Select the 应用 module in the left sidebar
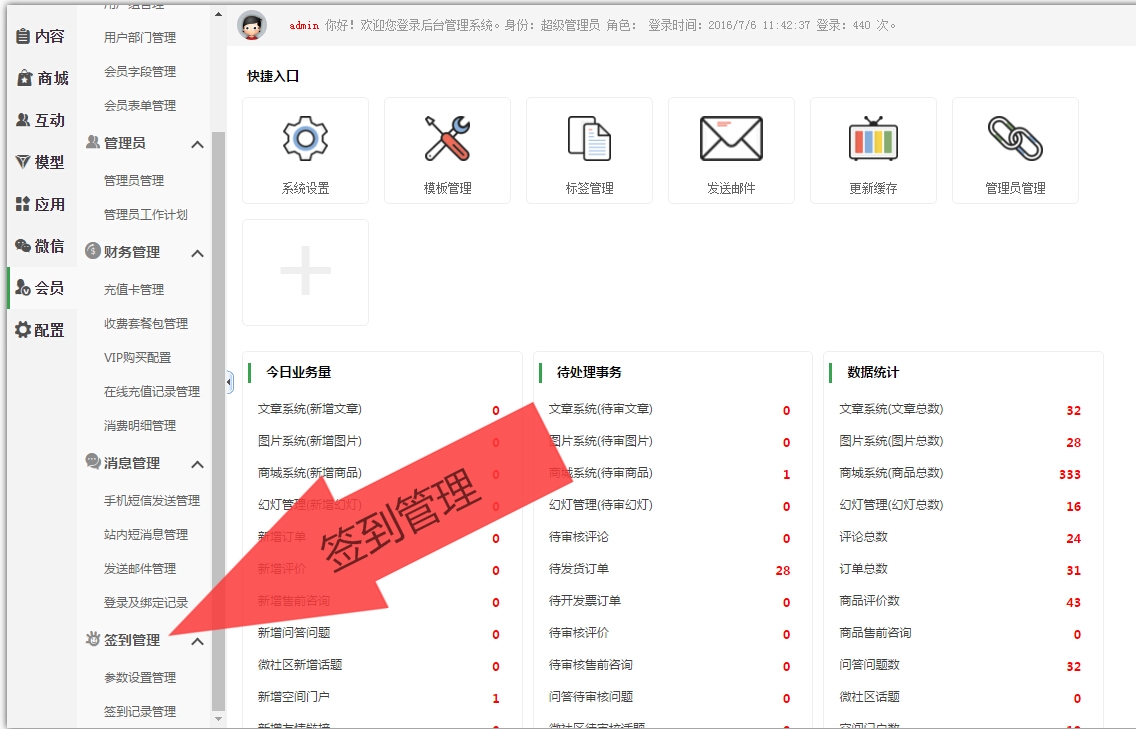The width and height of the screenshot is (1136, 729). pos(41,204)
